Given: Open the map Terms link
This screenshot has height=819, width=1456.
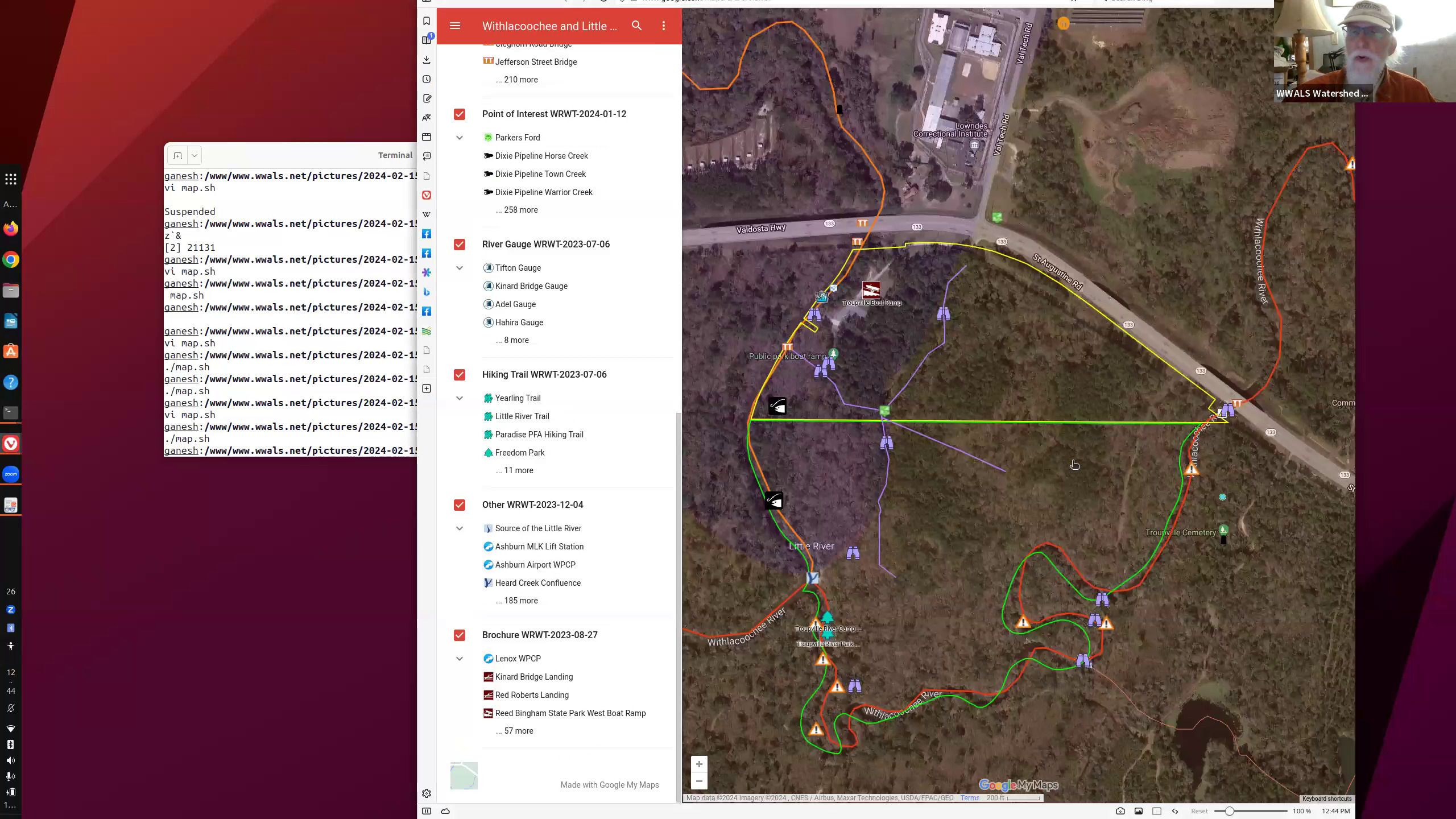Looking at the screenshot, I should [970, 798].
